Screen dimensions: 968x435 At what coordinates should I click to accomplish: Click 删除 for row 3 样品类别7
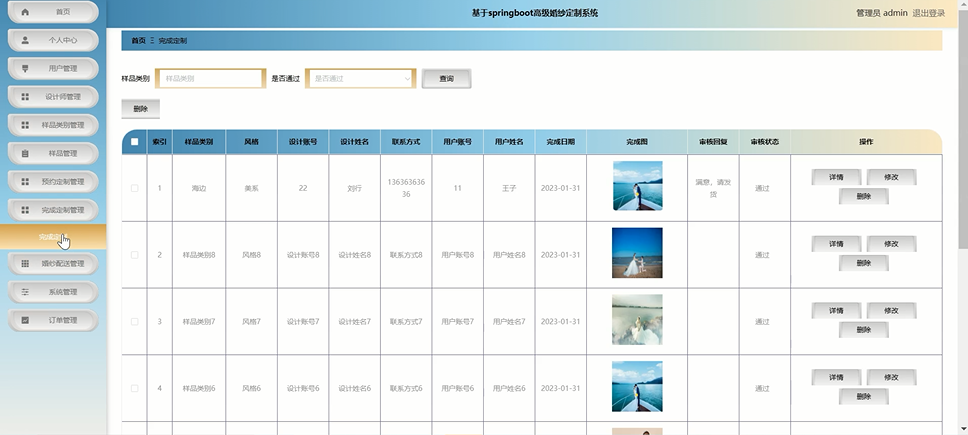(864, 329)
